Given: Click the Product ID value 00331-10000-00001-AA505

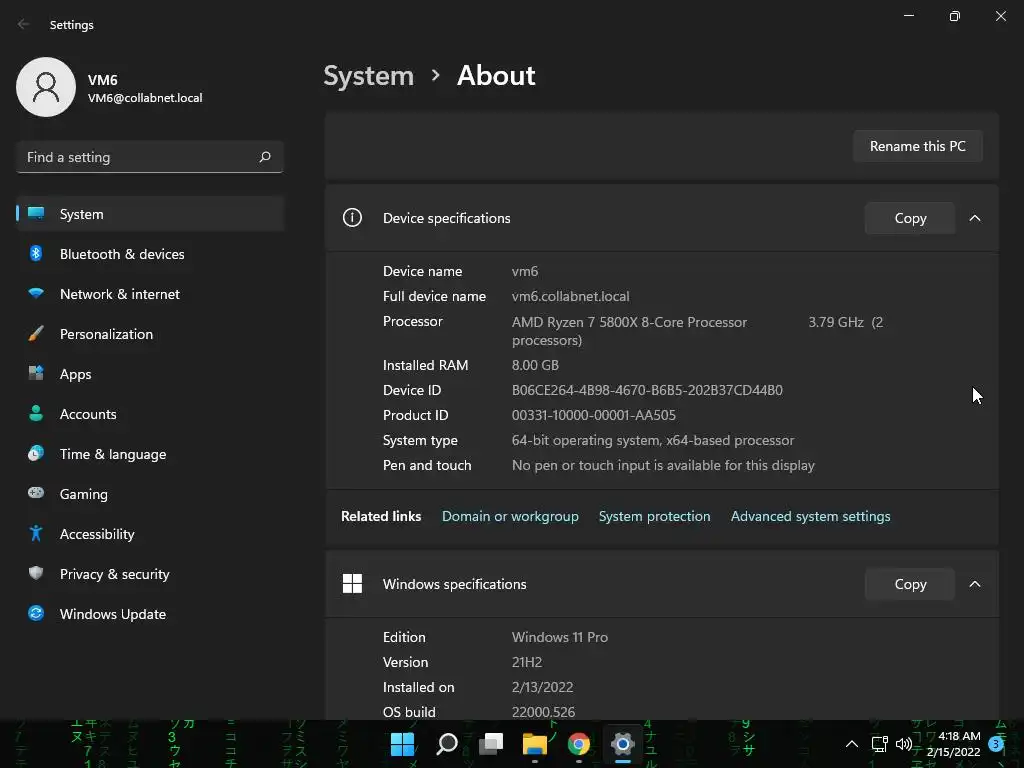Looking at the screenshot, I should [594, 415].
